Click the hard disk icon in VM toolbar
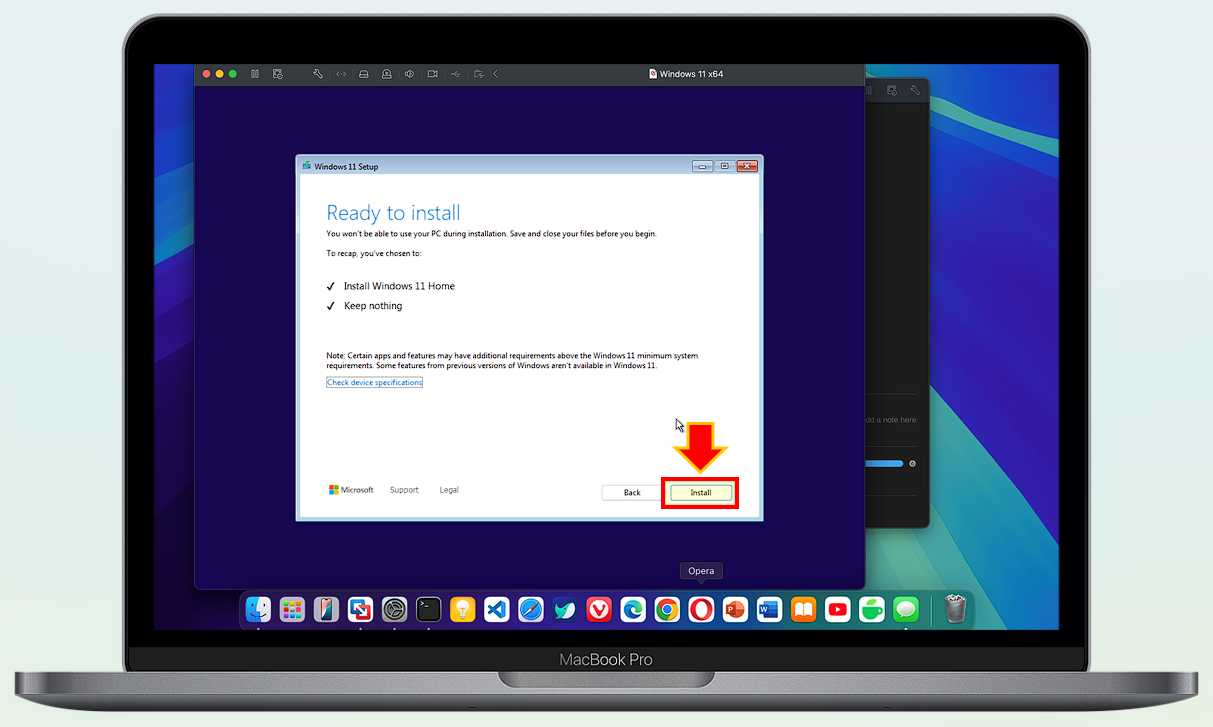The image size is (1213, 727). [364, 74]
